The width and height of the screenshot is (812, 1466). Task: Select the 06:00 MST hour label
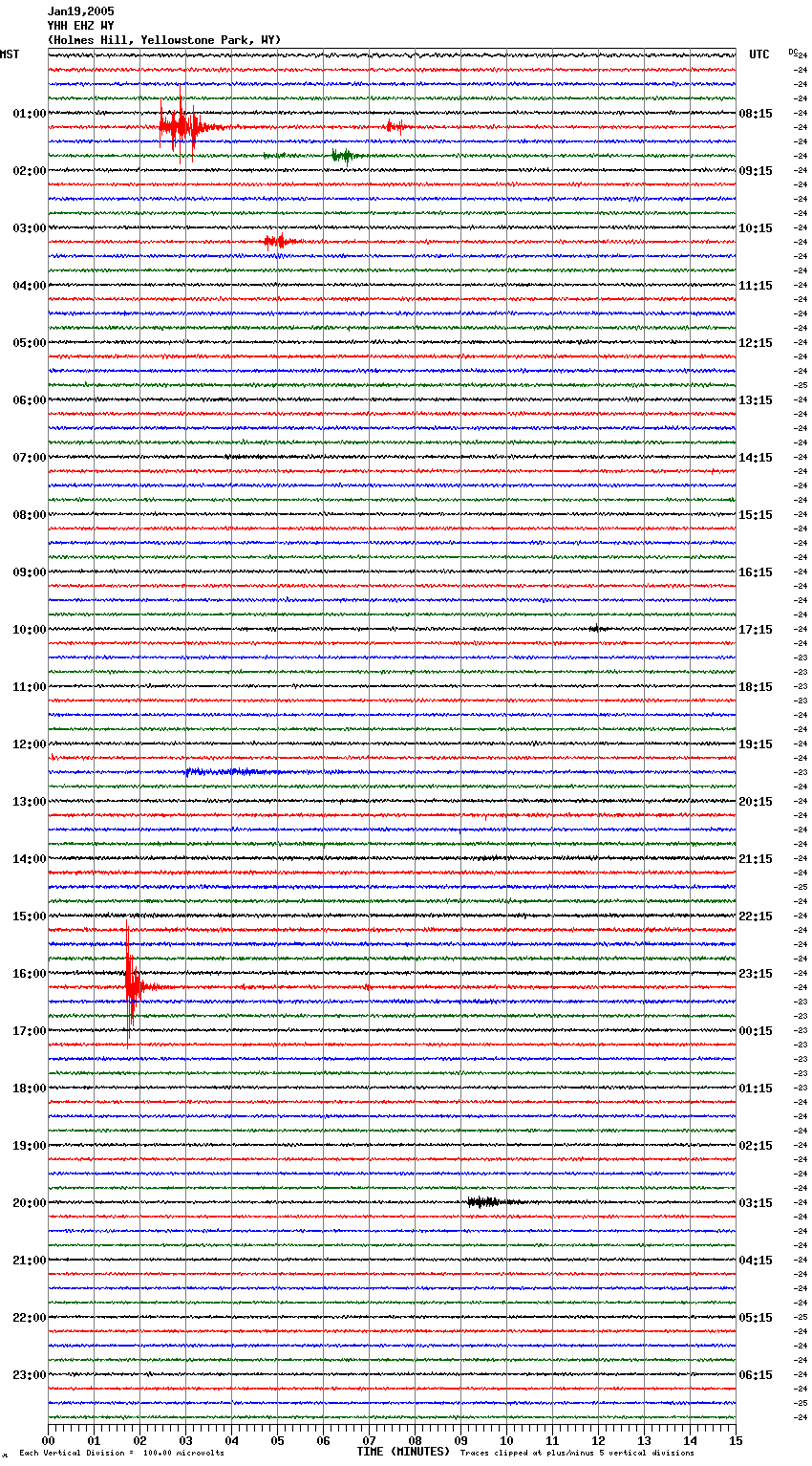[30, 400]
